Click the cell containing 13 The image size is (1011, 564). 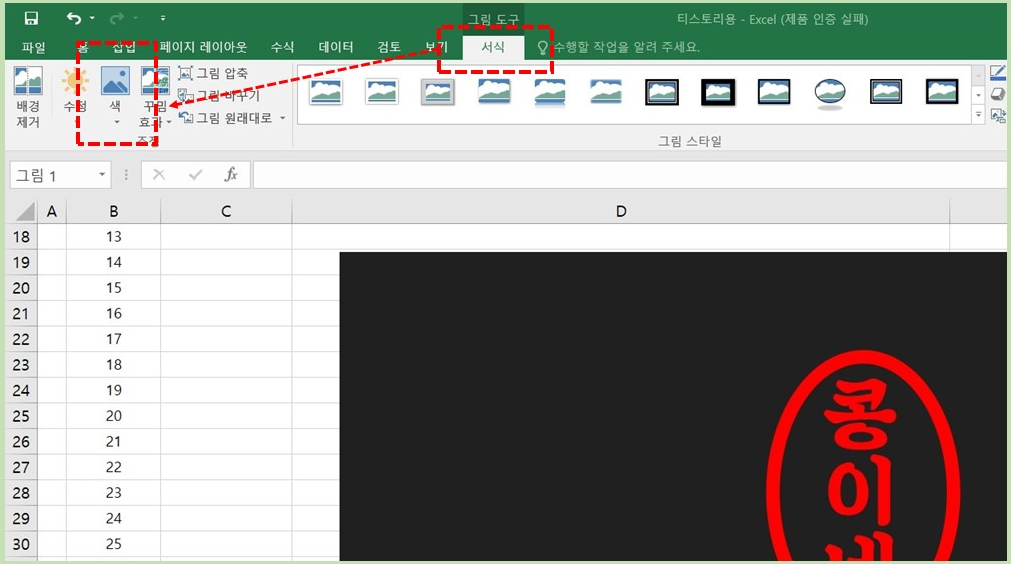coord(113,237)
